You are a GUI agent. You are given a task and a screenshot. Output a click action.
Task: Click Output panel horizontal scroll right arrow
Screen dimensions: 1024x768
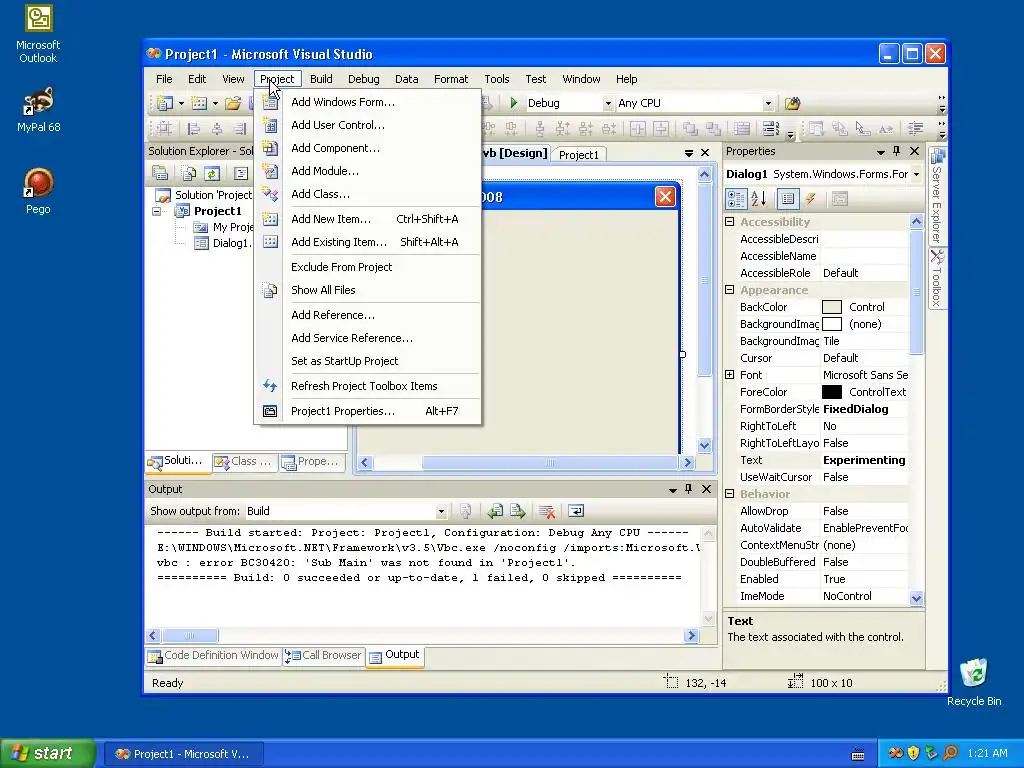point(692,635)
